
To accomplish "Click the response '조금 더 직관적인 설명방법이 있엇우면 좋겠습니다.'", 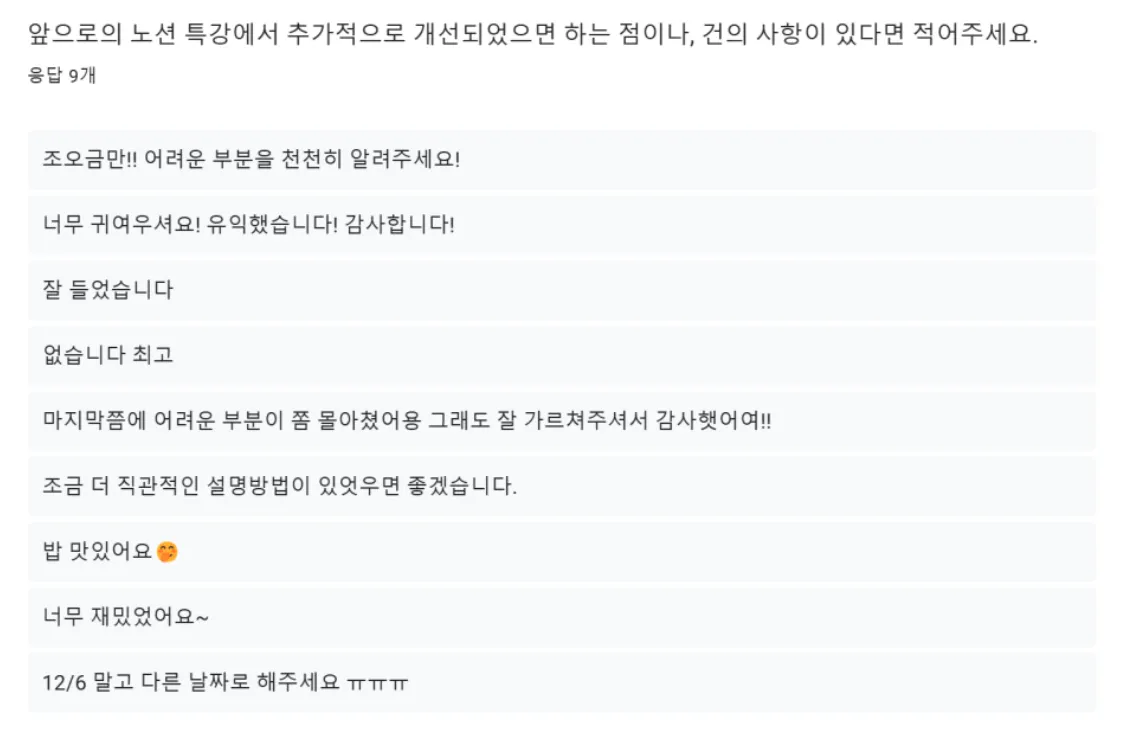I will pyautogui.click(x=562, y=486).
